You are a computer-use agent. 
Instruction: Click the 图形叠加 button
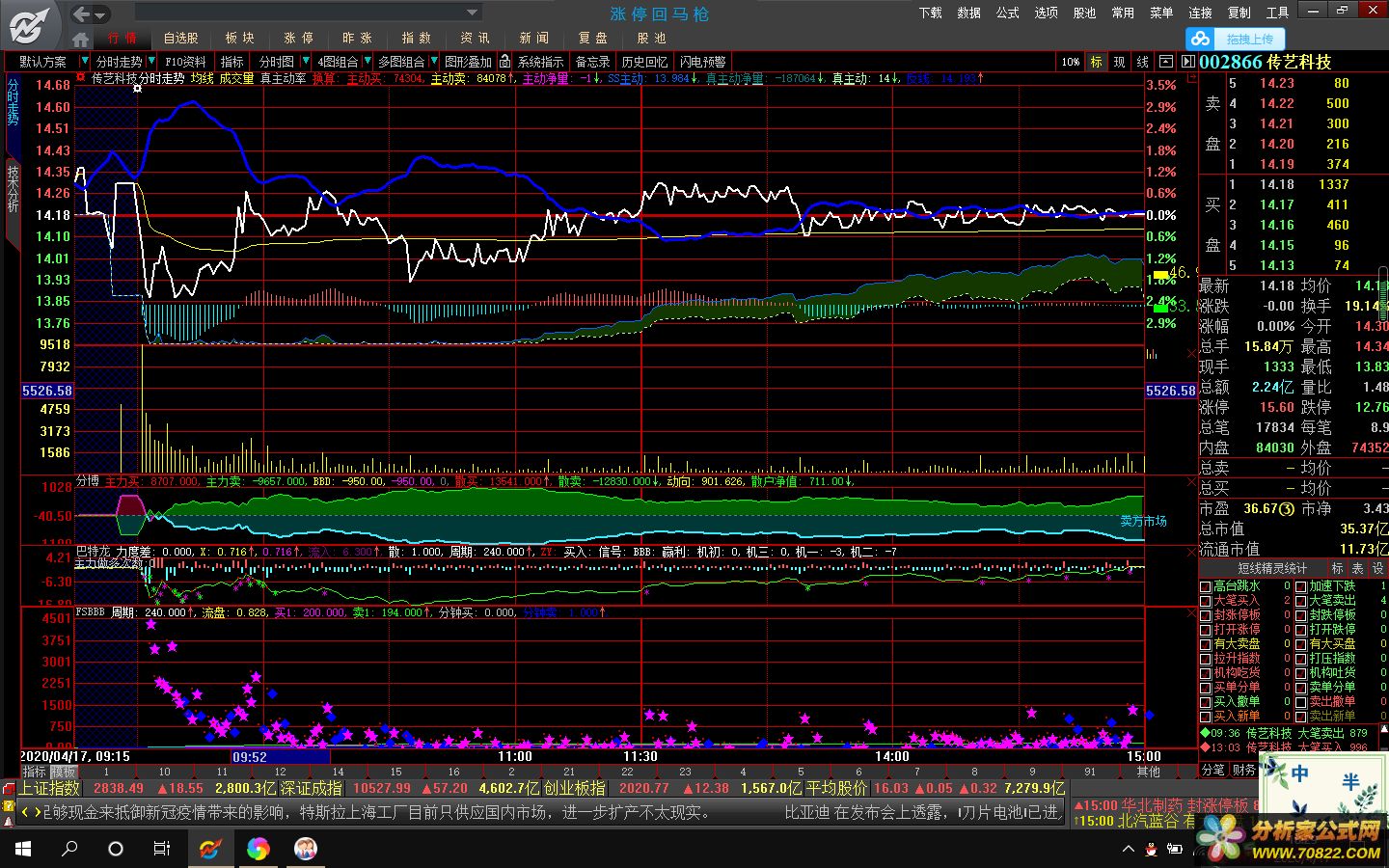[468, 61]
